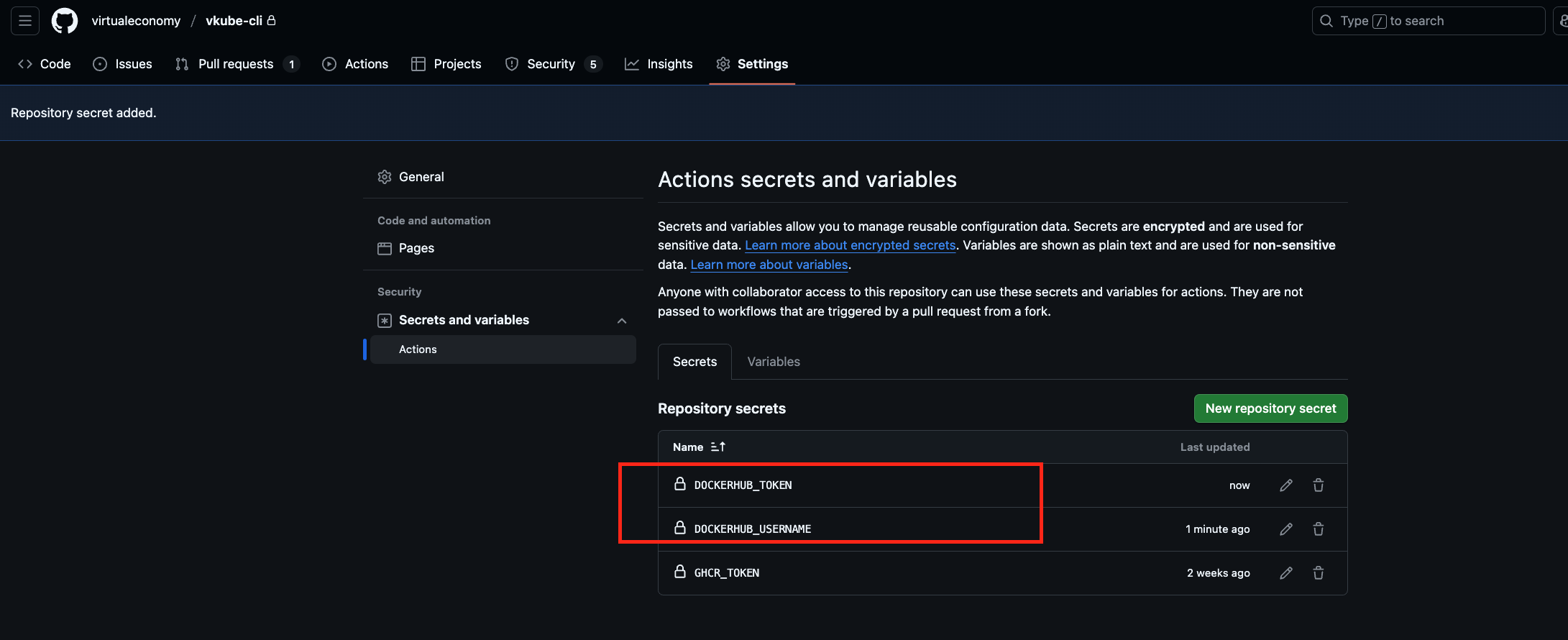Delete the DOCKERHUB_USERNAME secret with trash icon
The height and width of the screenshot is (640, 1568).
click(1319, 529)
